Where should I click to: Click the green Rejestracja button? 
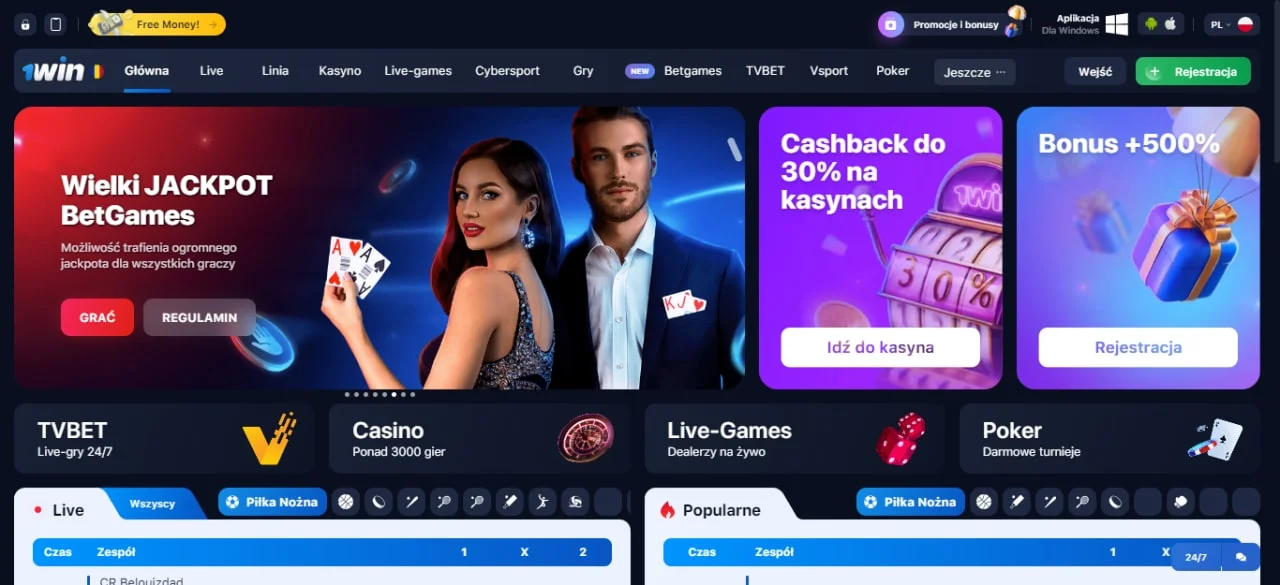click(1193, 72)
